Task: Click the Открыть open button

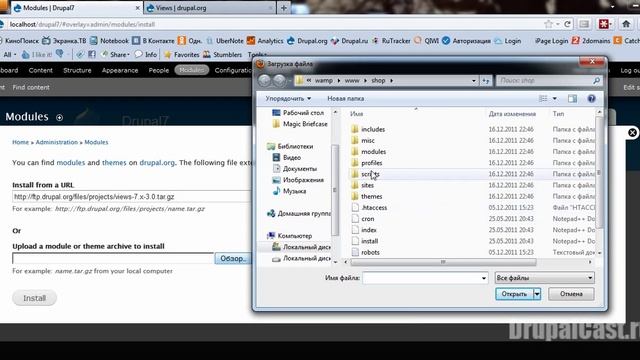Action: click(514, 294)
